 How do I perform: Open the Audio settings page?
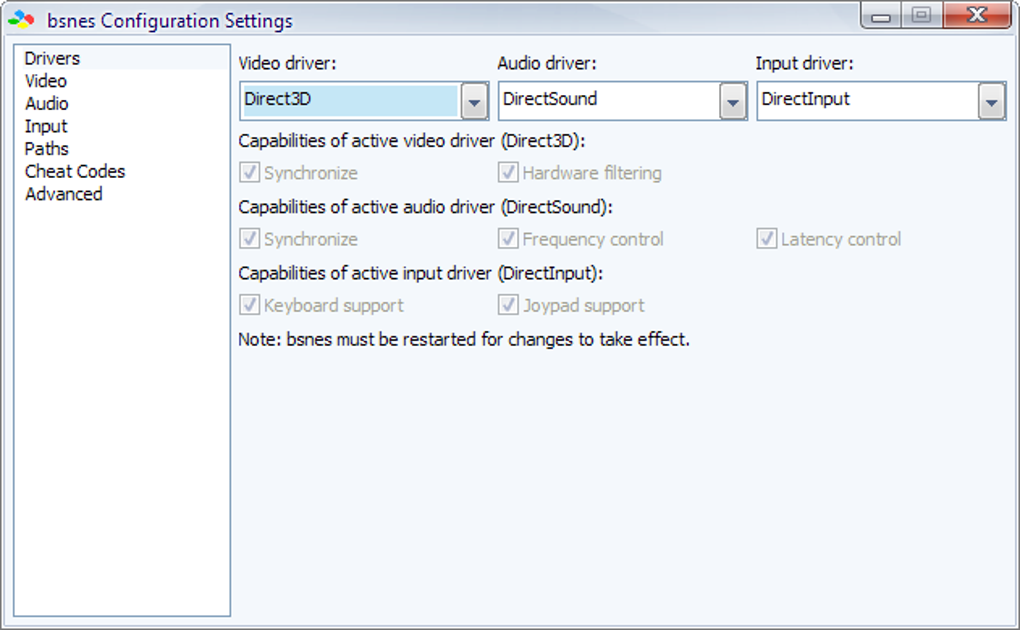pos(122,103)
